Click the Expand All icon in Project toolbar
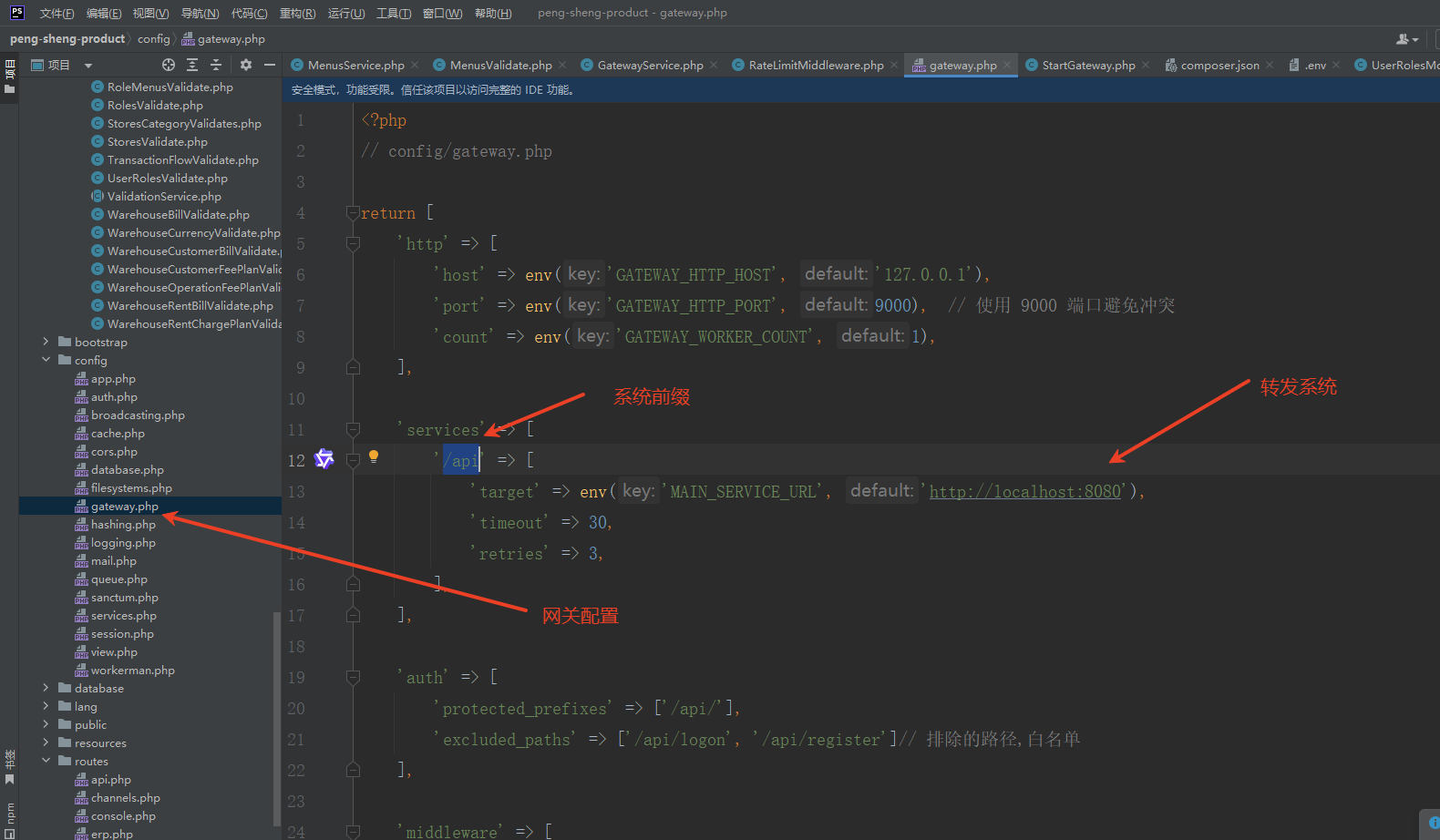Image resolution: width=1440 pixels, height=840 pixels. pos(192,65)
